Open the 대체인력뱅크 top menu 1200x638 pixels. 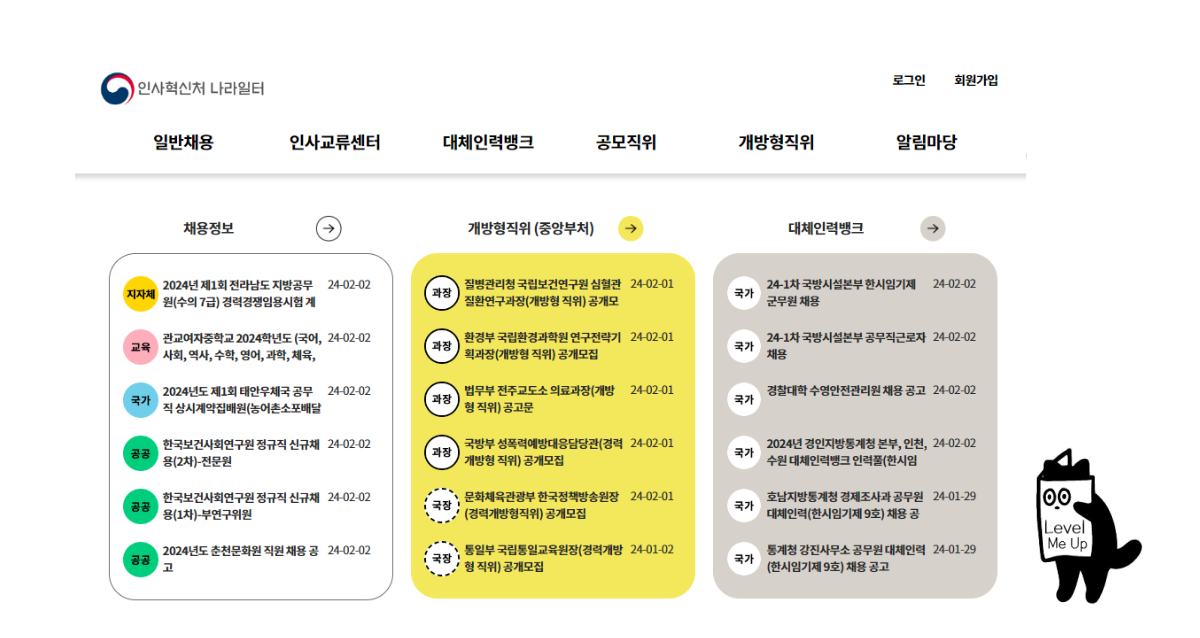point(488,142)
